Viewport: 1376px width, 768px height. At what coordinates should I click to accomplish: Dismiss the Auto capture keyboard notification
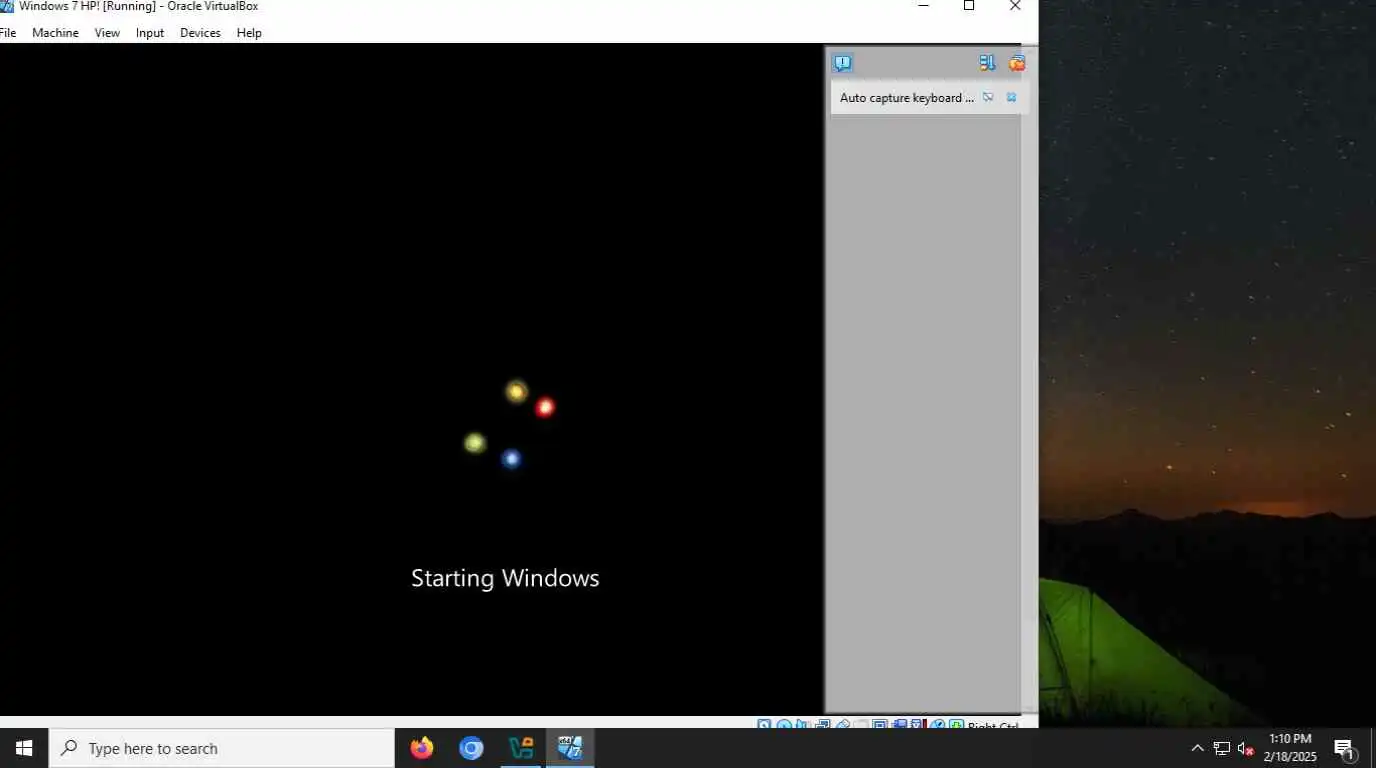coord(1011,97)
